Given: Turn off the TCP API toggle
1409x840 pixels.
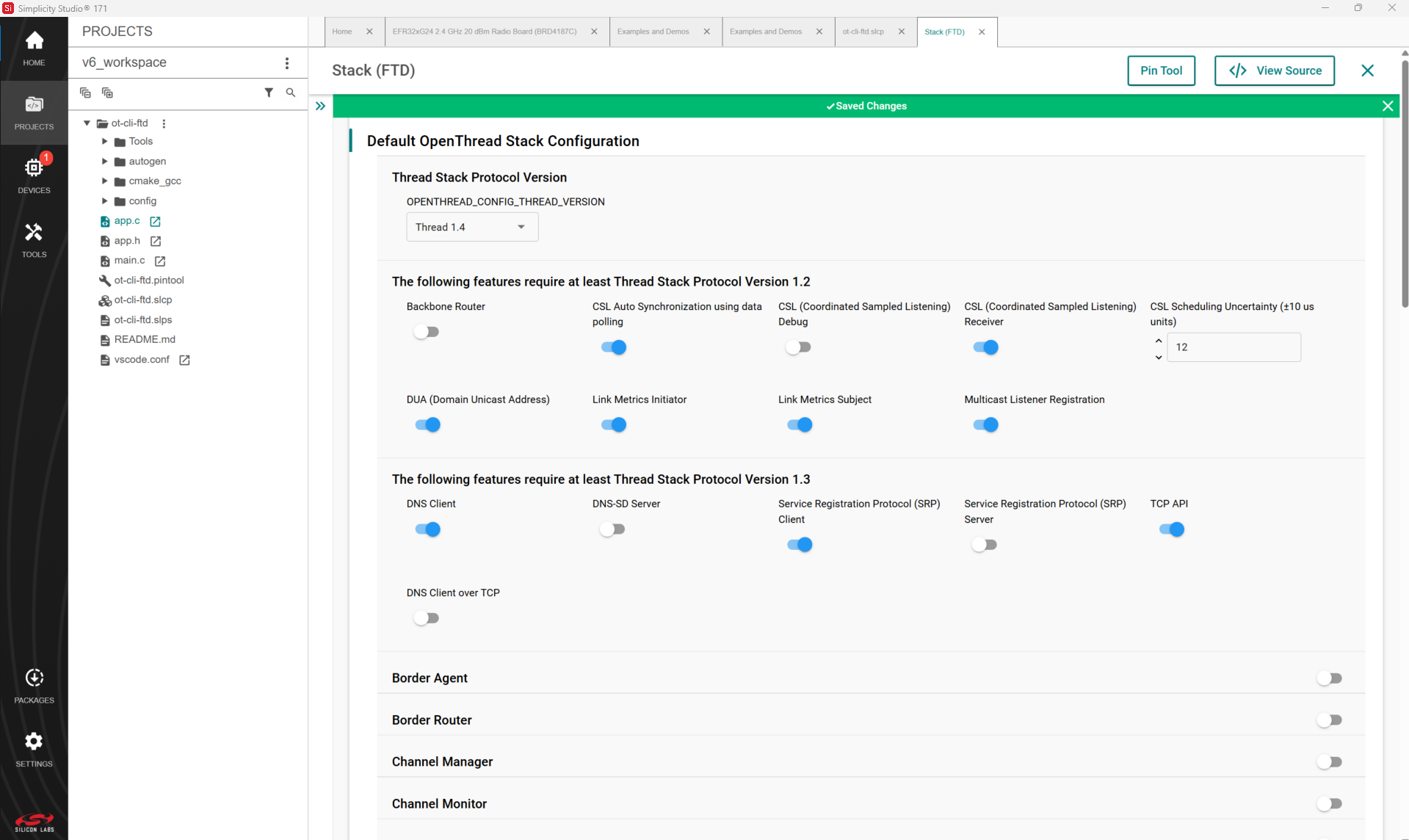Looking at the screenshot, I should [x=1171, y=529].
